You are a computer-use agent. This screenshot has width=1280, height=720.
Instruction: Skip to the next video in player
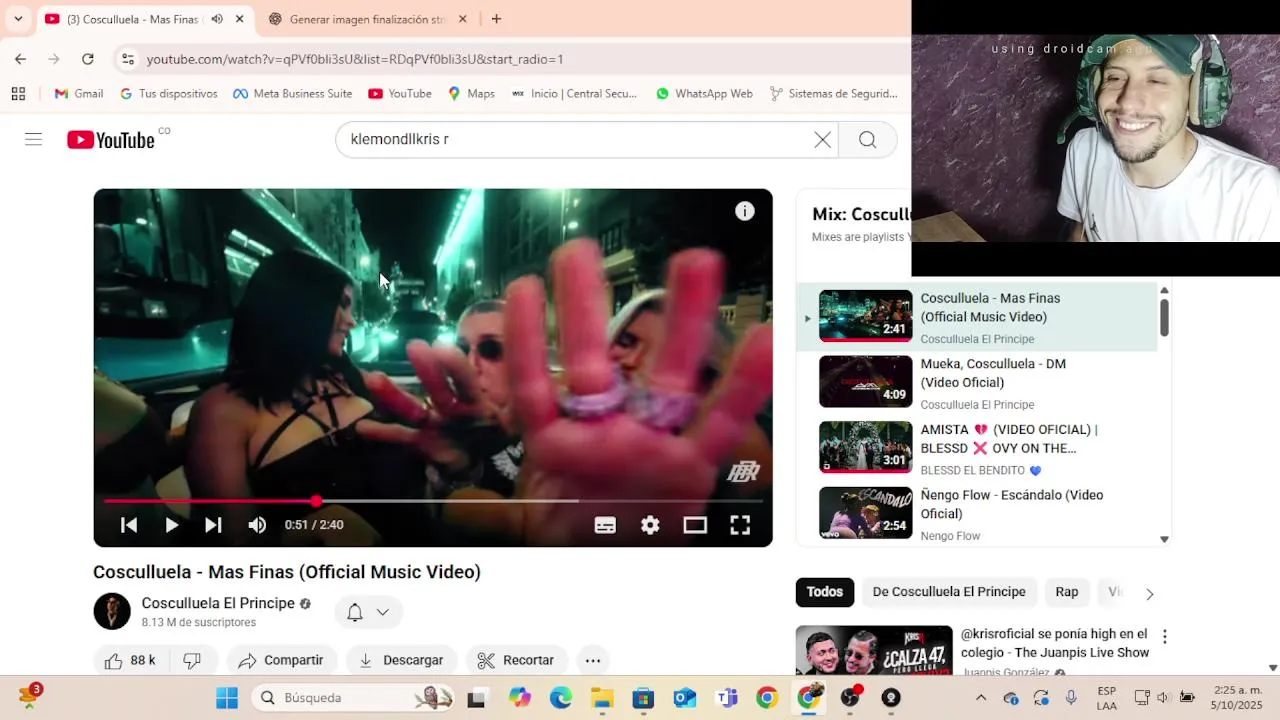point(213,525)
